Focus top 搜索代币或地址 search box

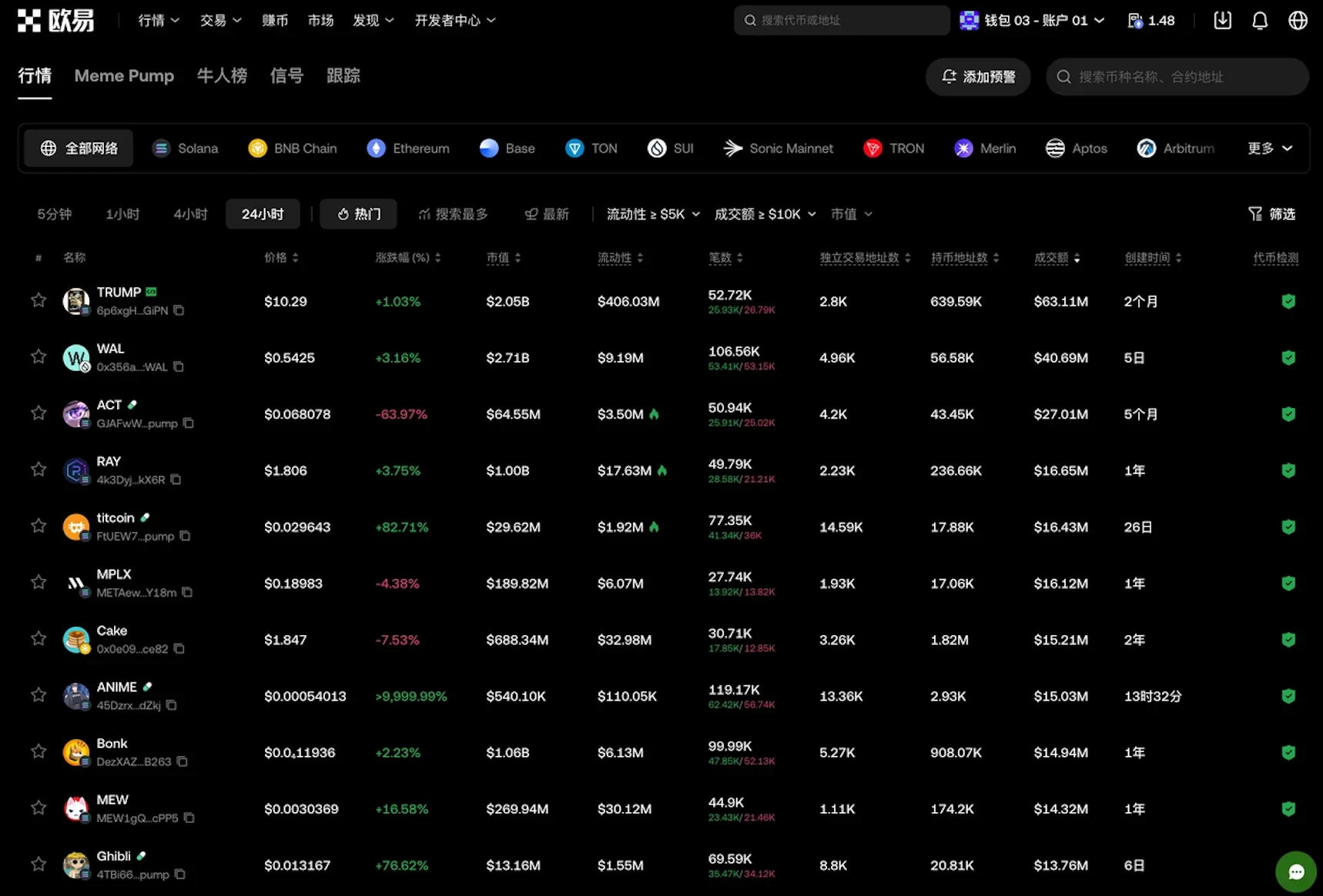pos(842,21)
